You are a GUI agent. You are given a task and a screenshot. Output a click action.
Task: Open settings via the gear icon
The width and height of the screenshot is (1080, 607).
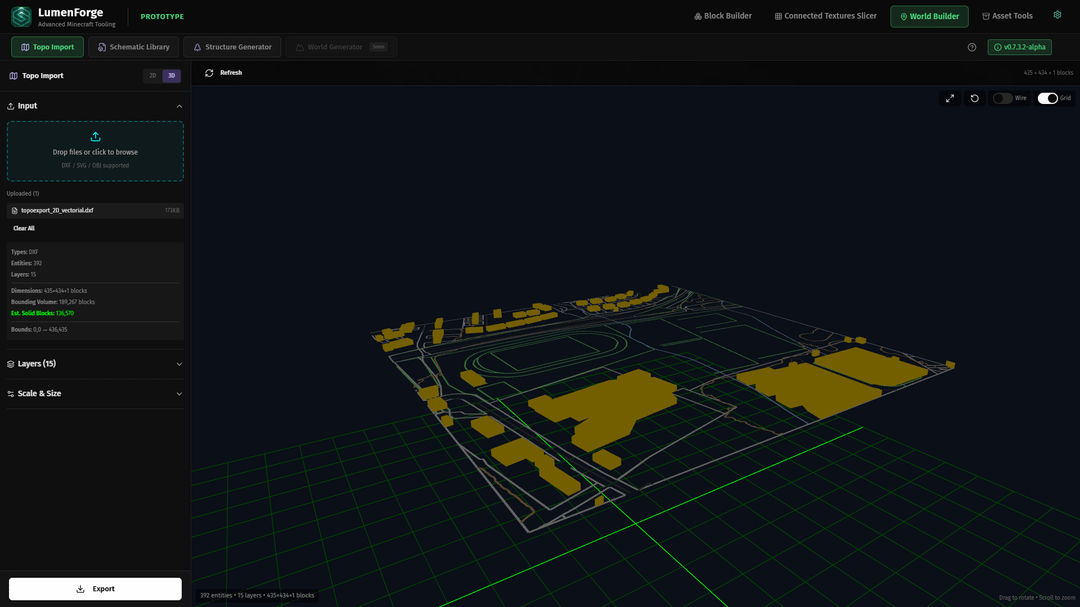coord(1057,15)
